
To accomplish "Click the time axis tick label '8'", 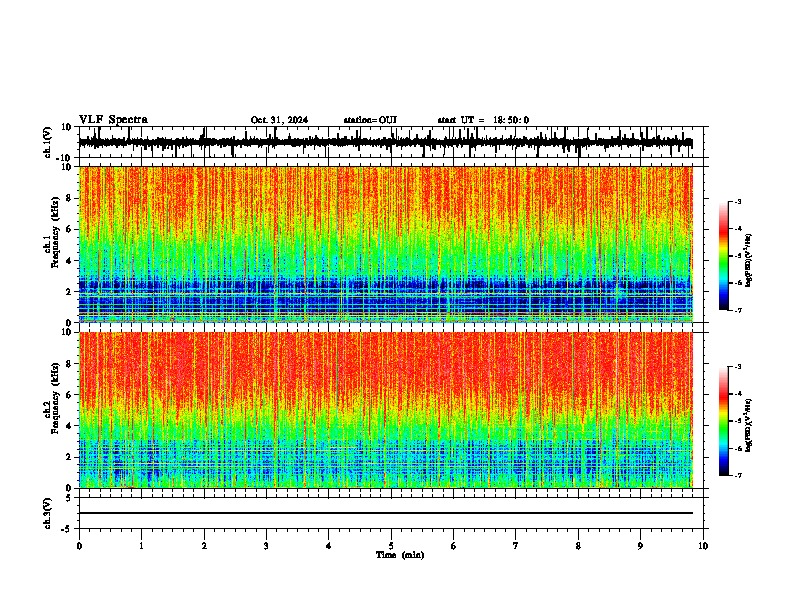I will click(x=578, y=546).
